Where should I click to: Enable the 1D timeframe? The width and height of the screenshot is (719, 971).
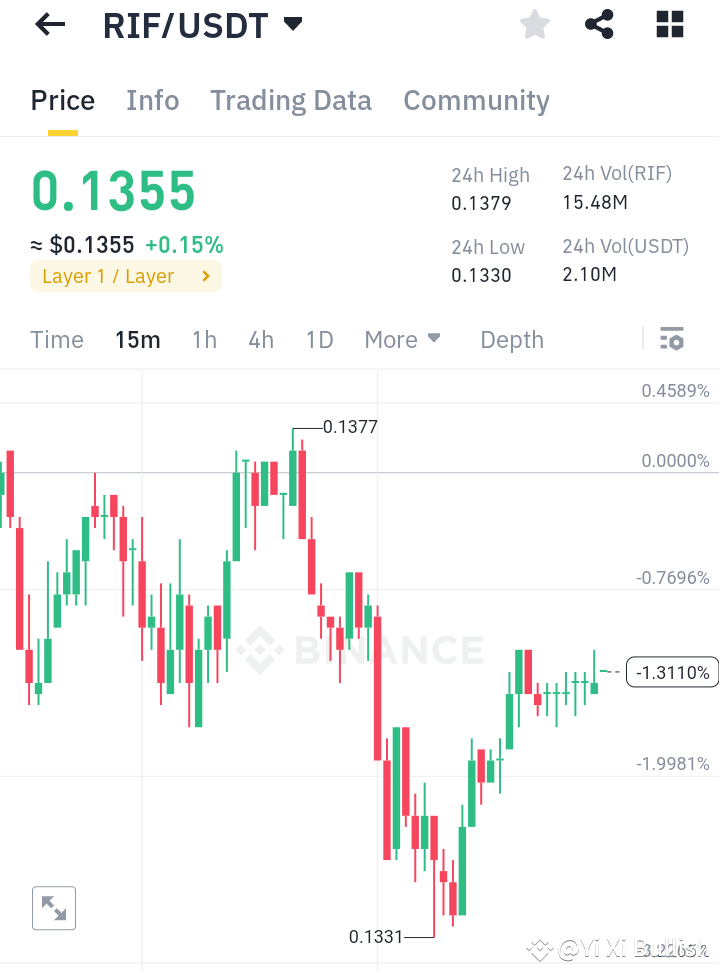click(319, 339)
